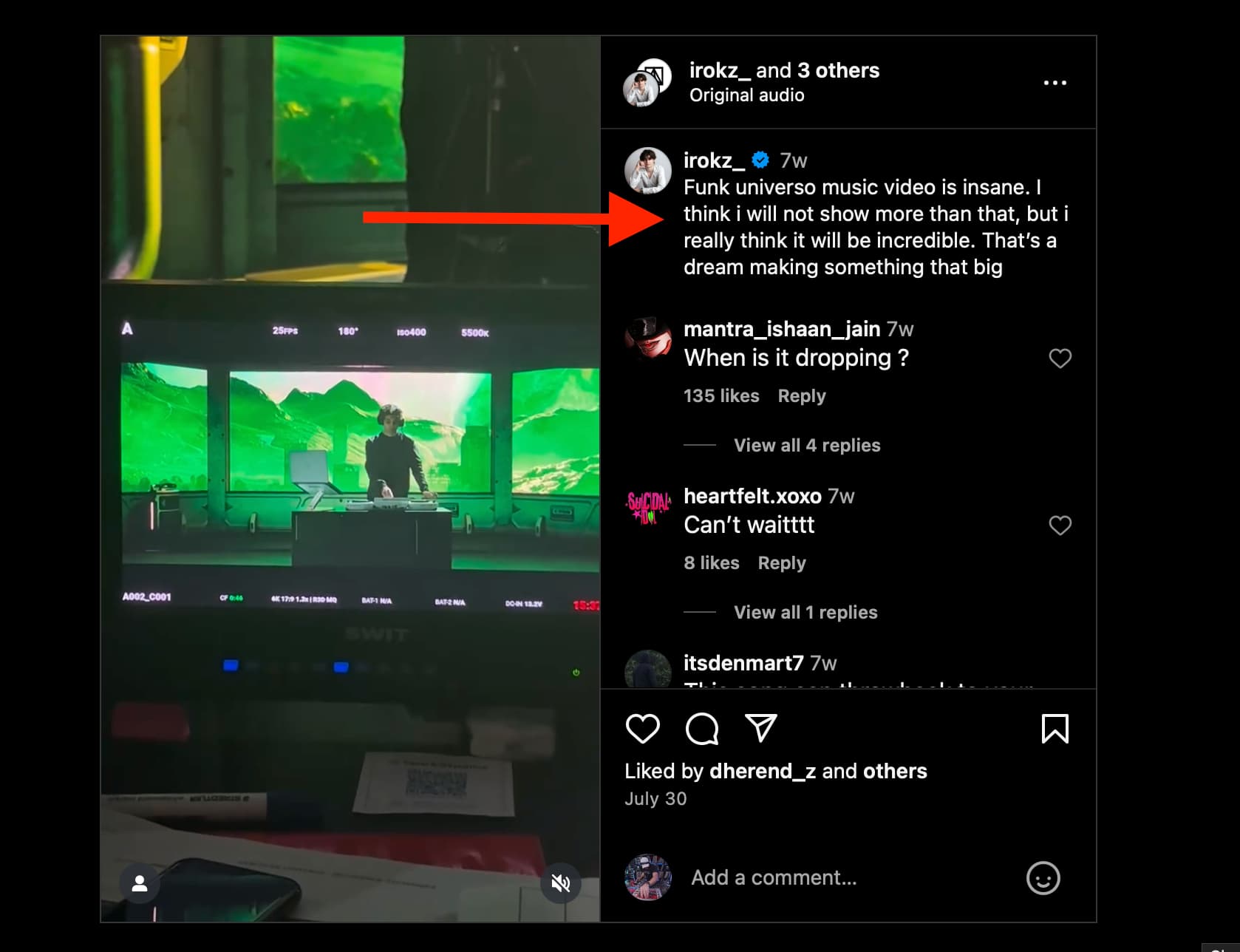Open irokz_ profile from caption
This screenshot has width=1240, height=952.
tap(714, 160)
